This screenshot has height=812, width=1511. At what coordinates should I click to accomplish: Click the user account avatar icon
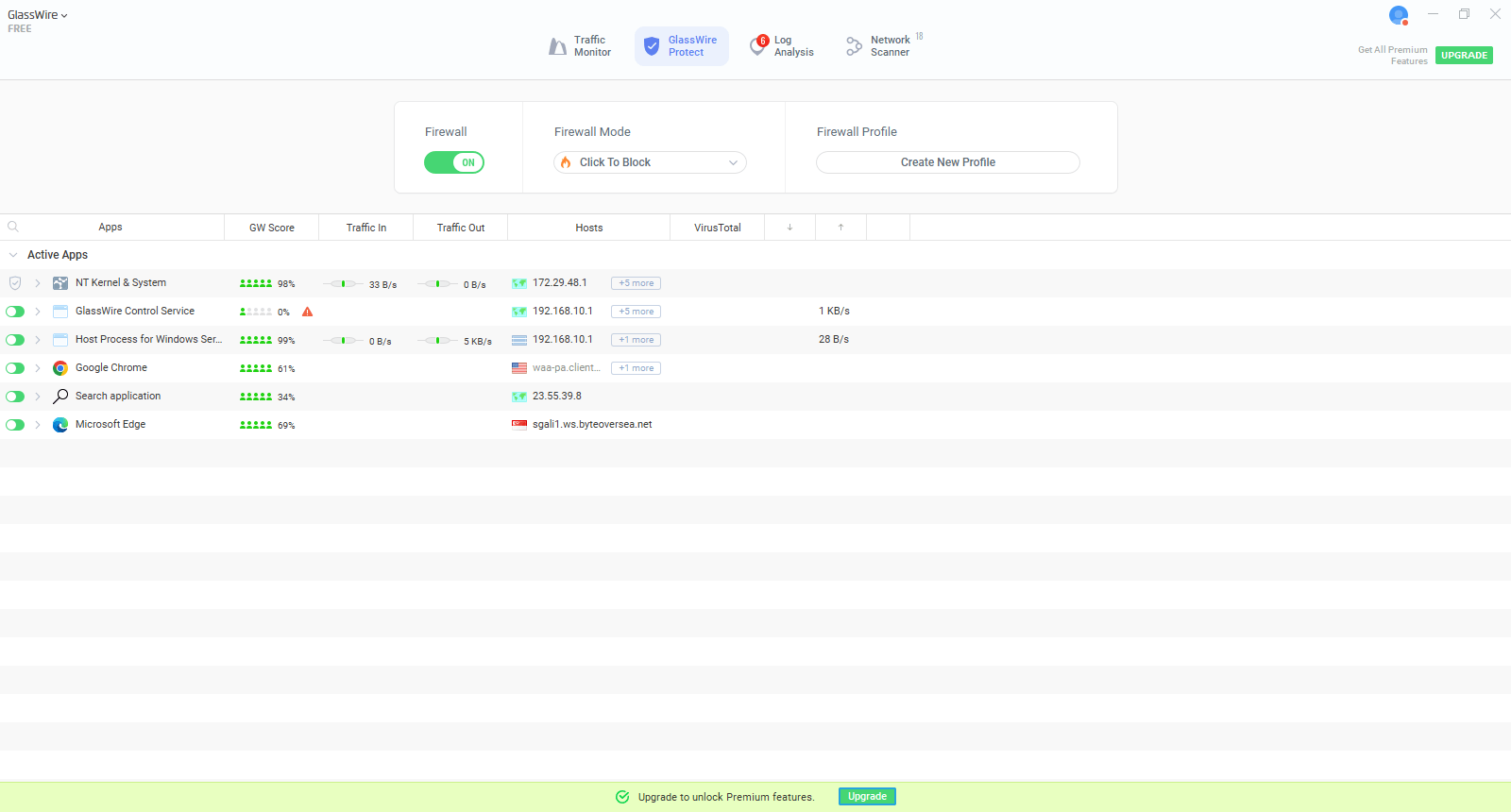pos(1399,15)
